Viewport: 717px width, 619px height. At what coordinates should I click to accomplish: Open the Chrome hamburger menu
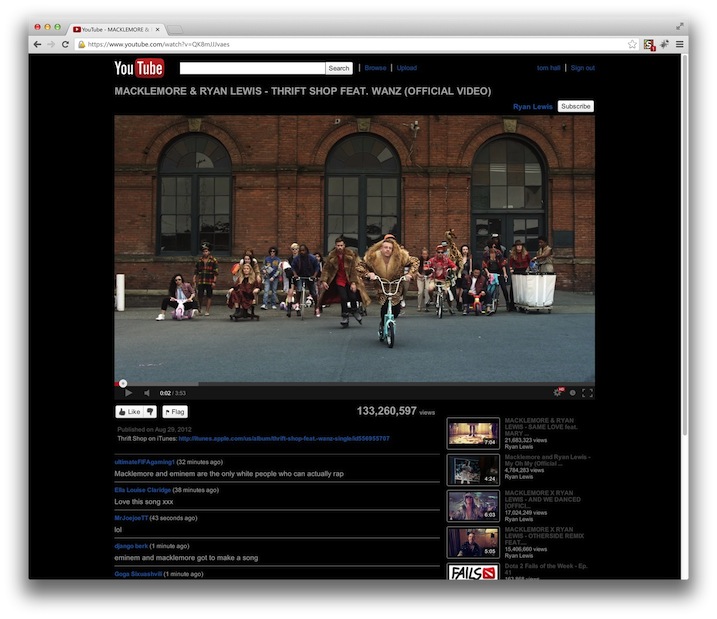680,44
